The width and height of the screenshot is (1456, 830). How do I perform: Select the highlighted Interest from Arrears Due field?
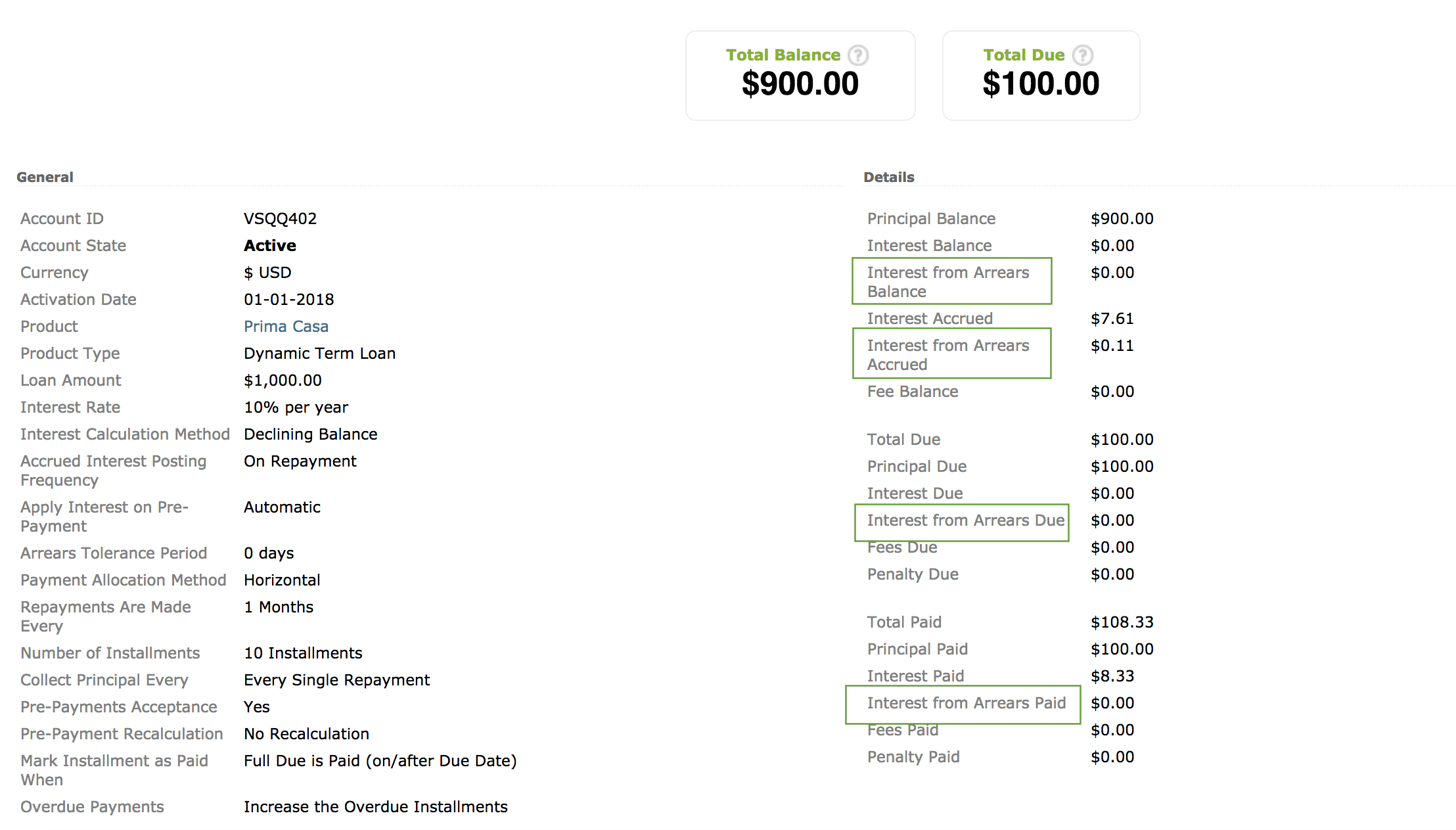962,520
